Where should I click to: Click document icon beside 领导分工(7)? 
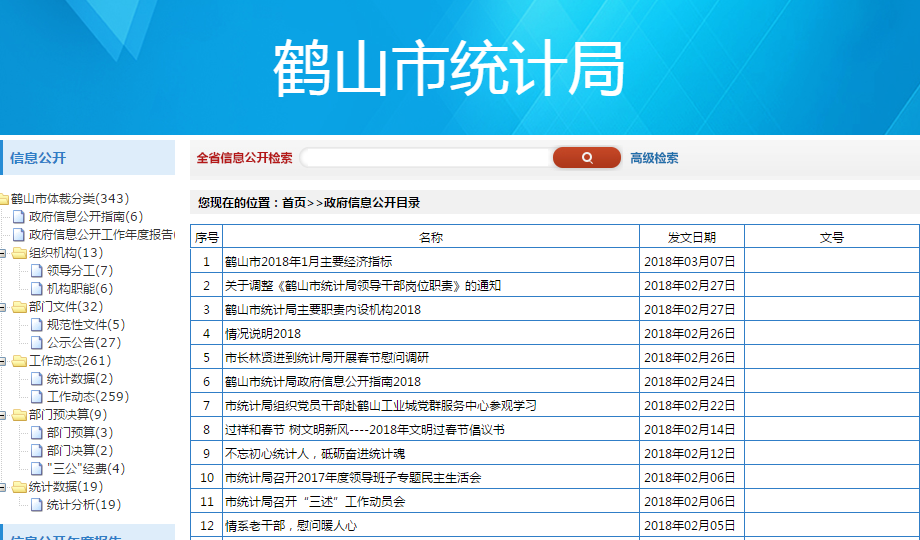[x=36, y=271]
